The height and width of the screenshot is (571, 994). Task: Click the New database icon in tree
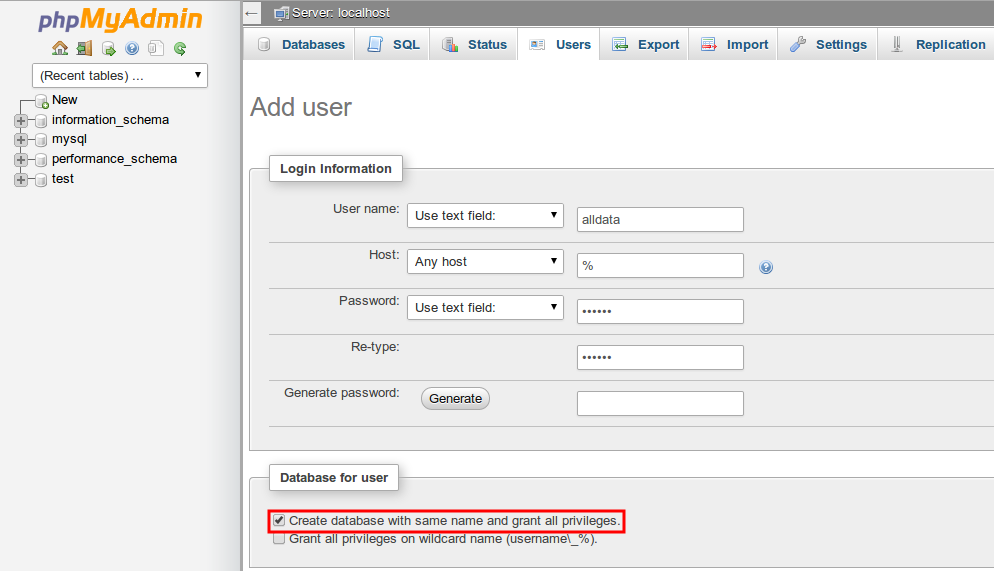42,101
